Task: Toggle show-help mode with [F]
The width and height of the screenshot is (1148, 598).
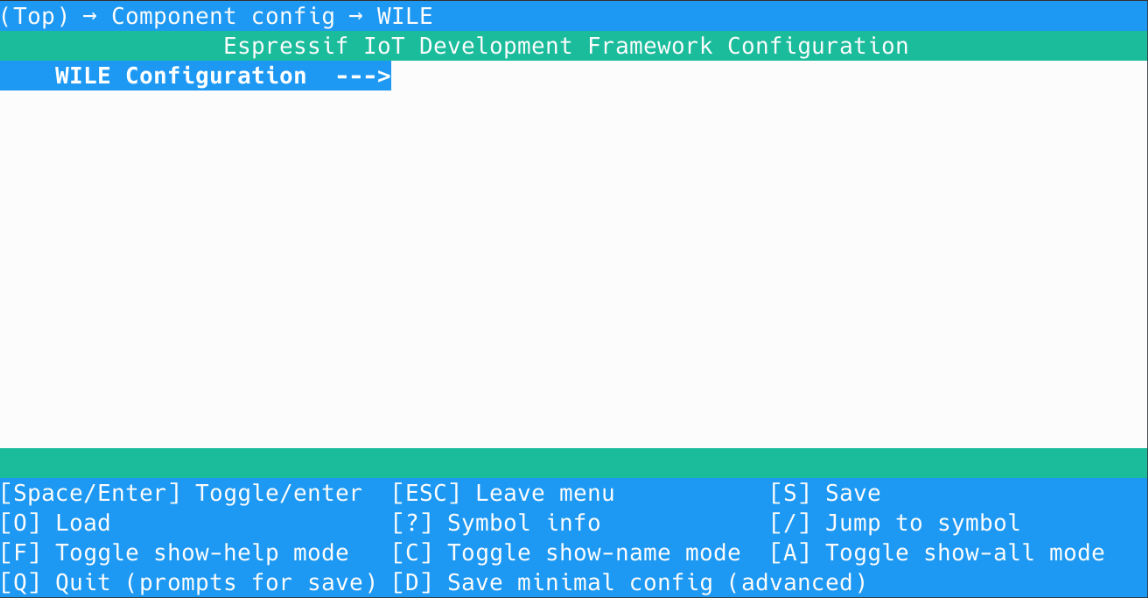Action: [175, 553]
